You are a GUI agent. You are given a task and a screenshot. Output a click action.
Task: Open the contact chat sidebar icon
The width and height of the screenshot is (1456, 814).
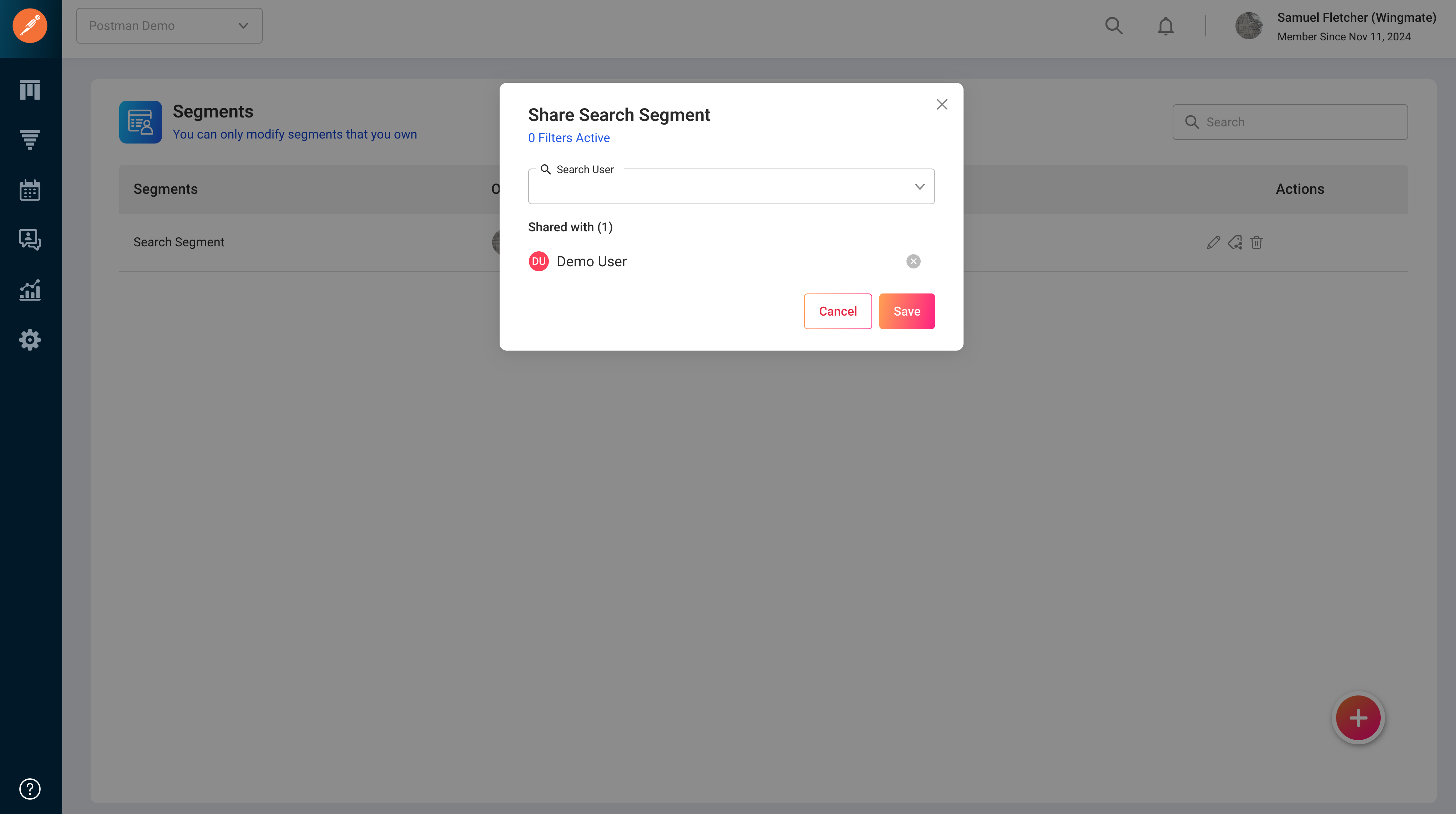pyautogui.click(x=30, y=240)
